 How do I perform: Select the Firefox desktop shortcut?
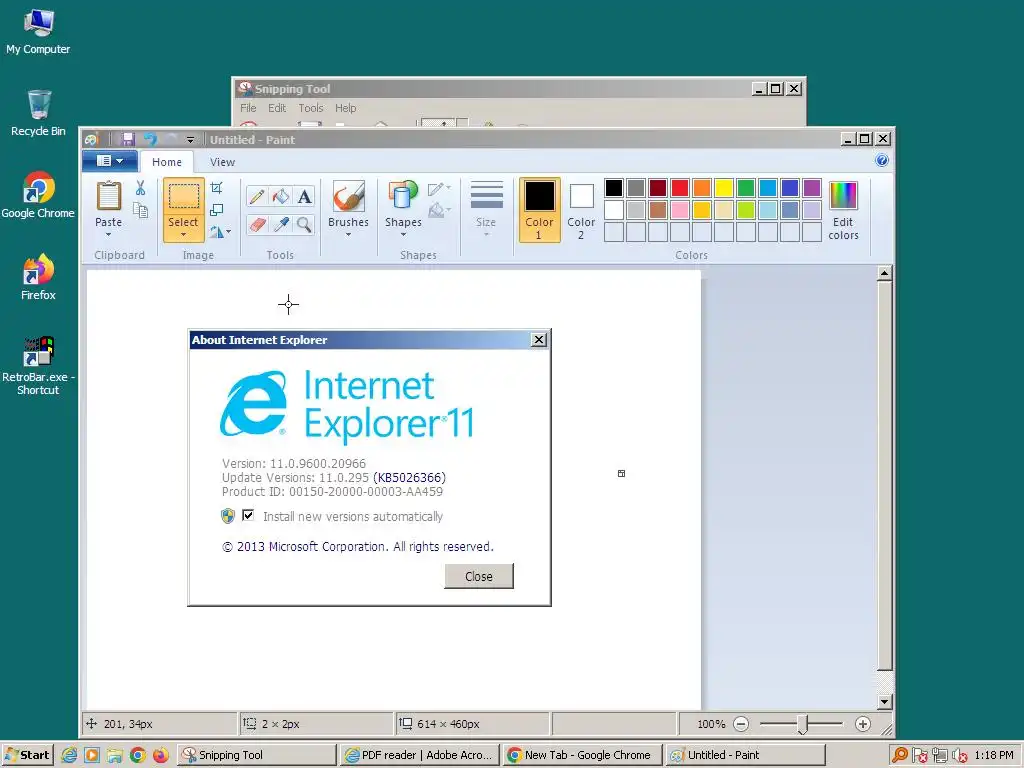[x=38, y=277]
